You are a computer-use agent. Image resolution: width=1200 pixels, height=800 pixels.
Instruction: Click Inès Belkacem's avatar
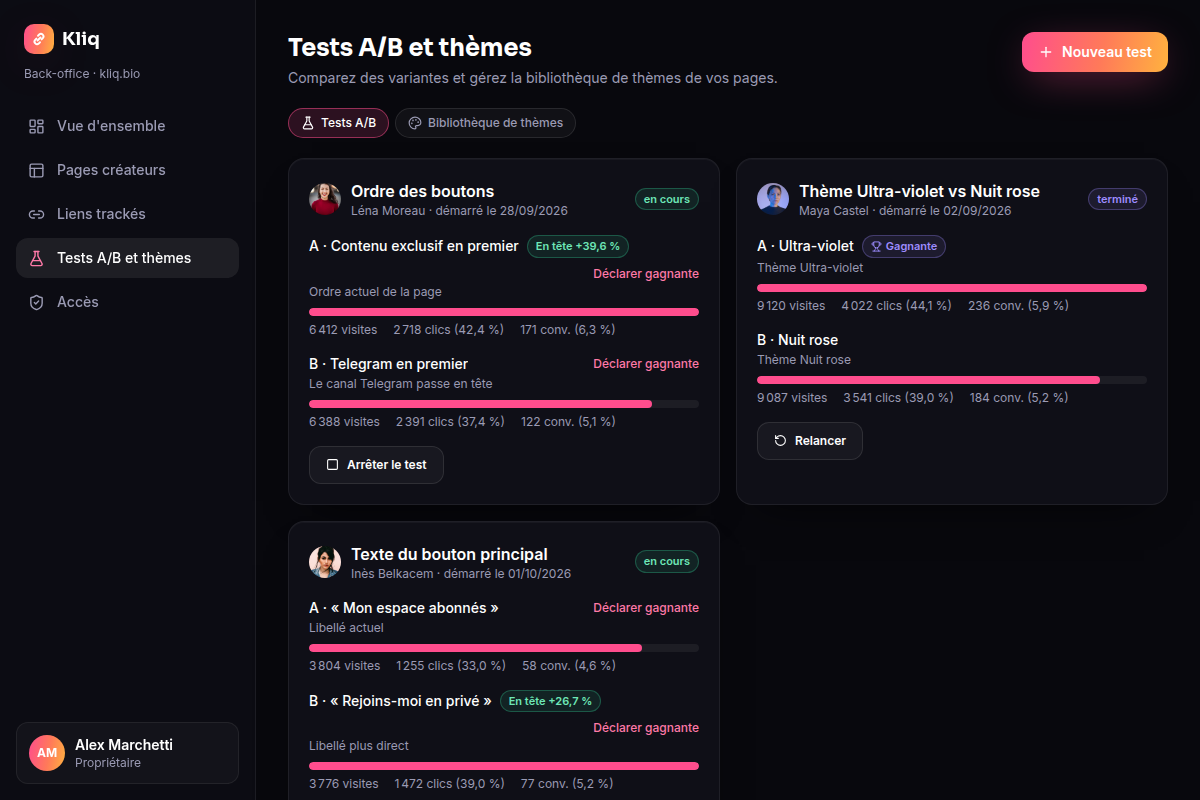[x=325, y=562]
